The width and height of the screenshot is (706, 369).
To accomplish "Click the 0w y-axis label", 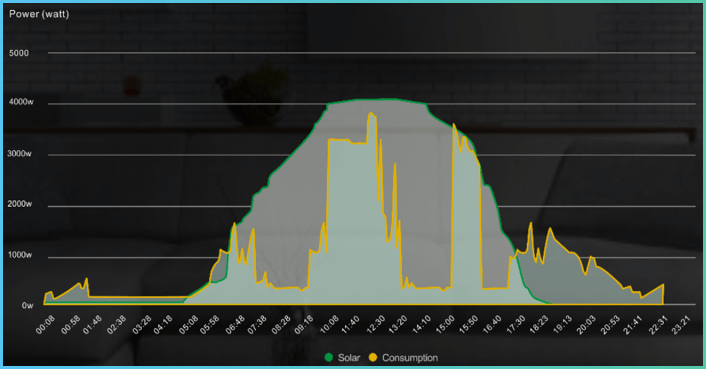I will coord(27,306).
